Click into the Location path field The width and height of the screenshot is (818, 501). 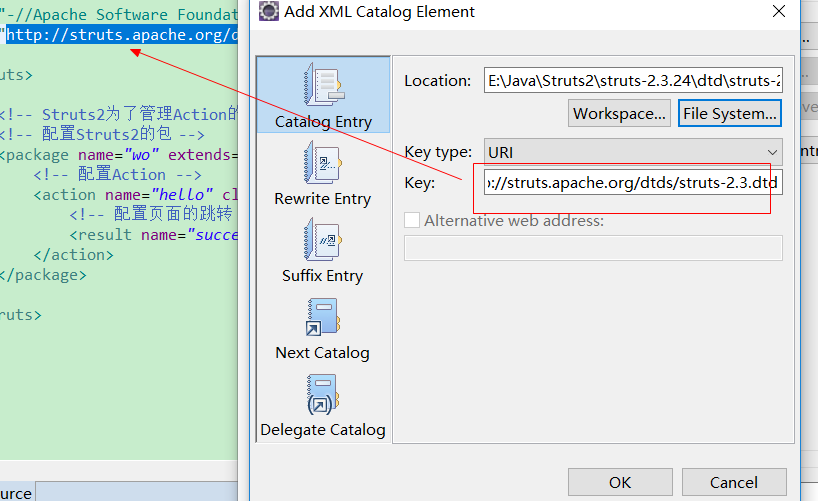click(633, 80)
